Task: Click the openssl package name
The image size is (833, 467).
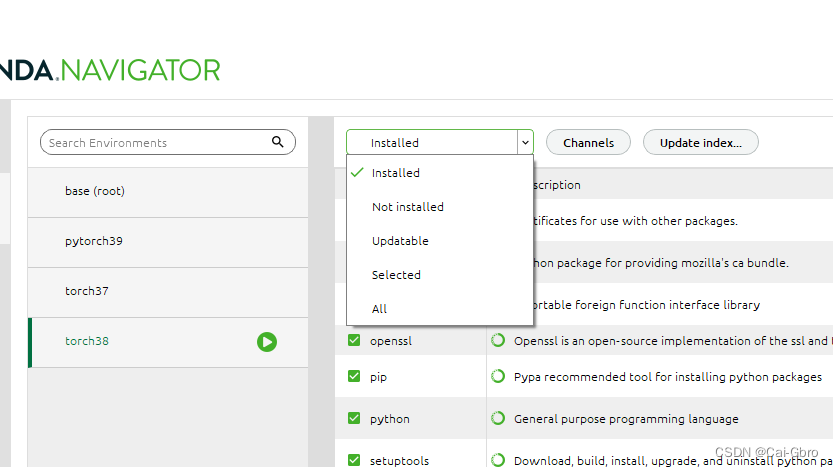Action: (390, 341)
